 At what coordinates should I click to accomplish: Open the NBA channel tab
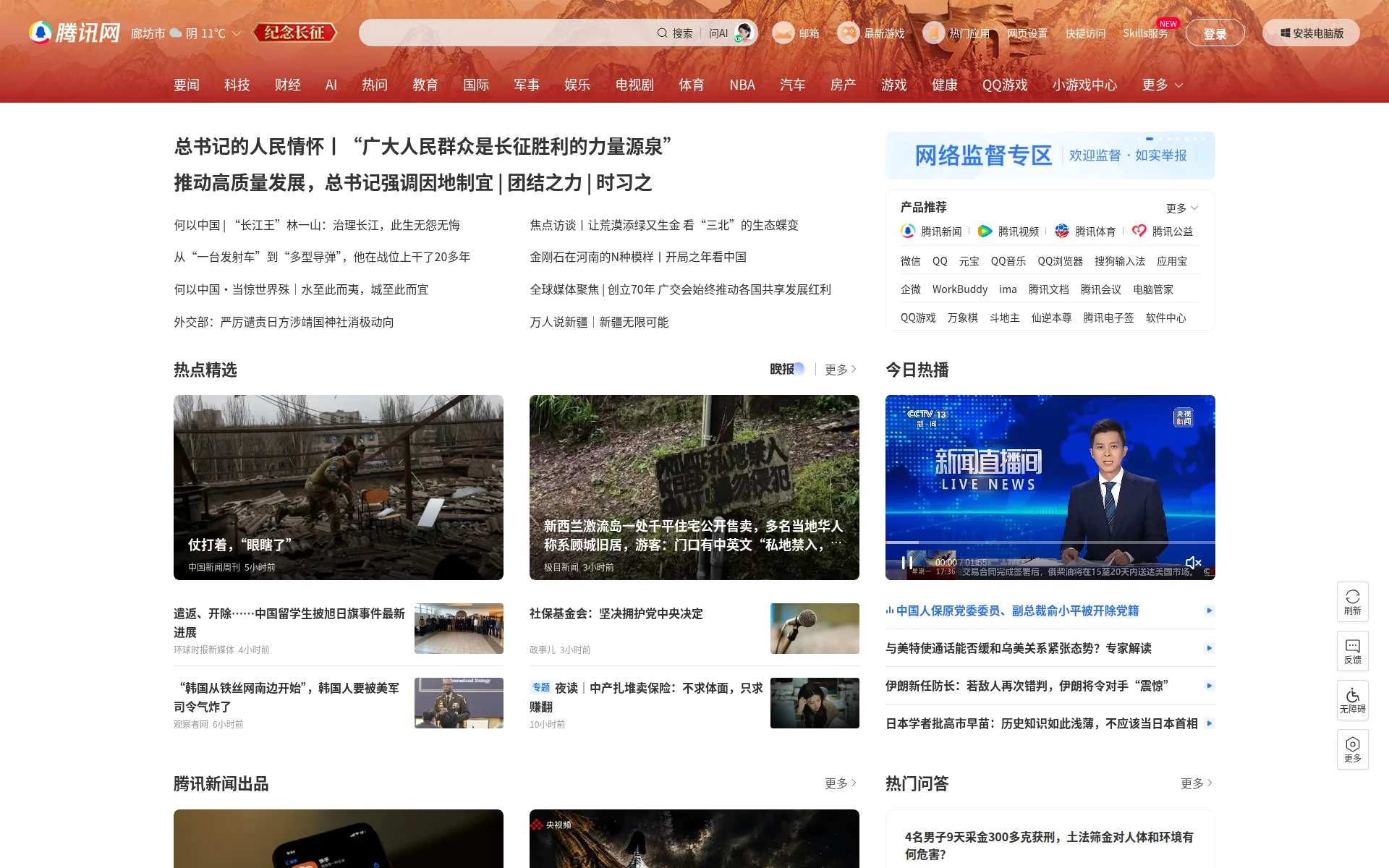742,85
